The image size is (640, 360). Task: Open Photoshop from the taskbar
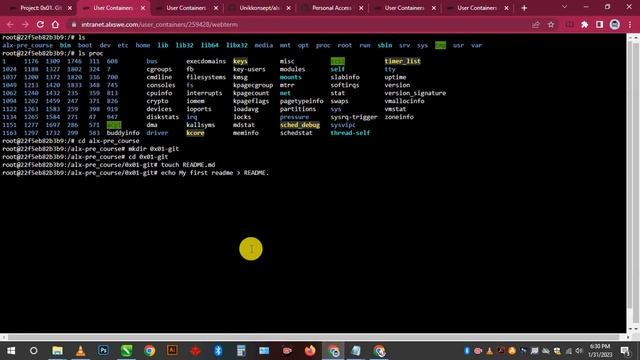click(x=103, y=351)
